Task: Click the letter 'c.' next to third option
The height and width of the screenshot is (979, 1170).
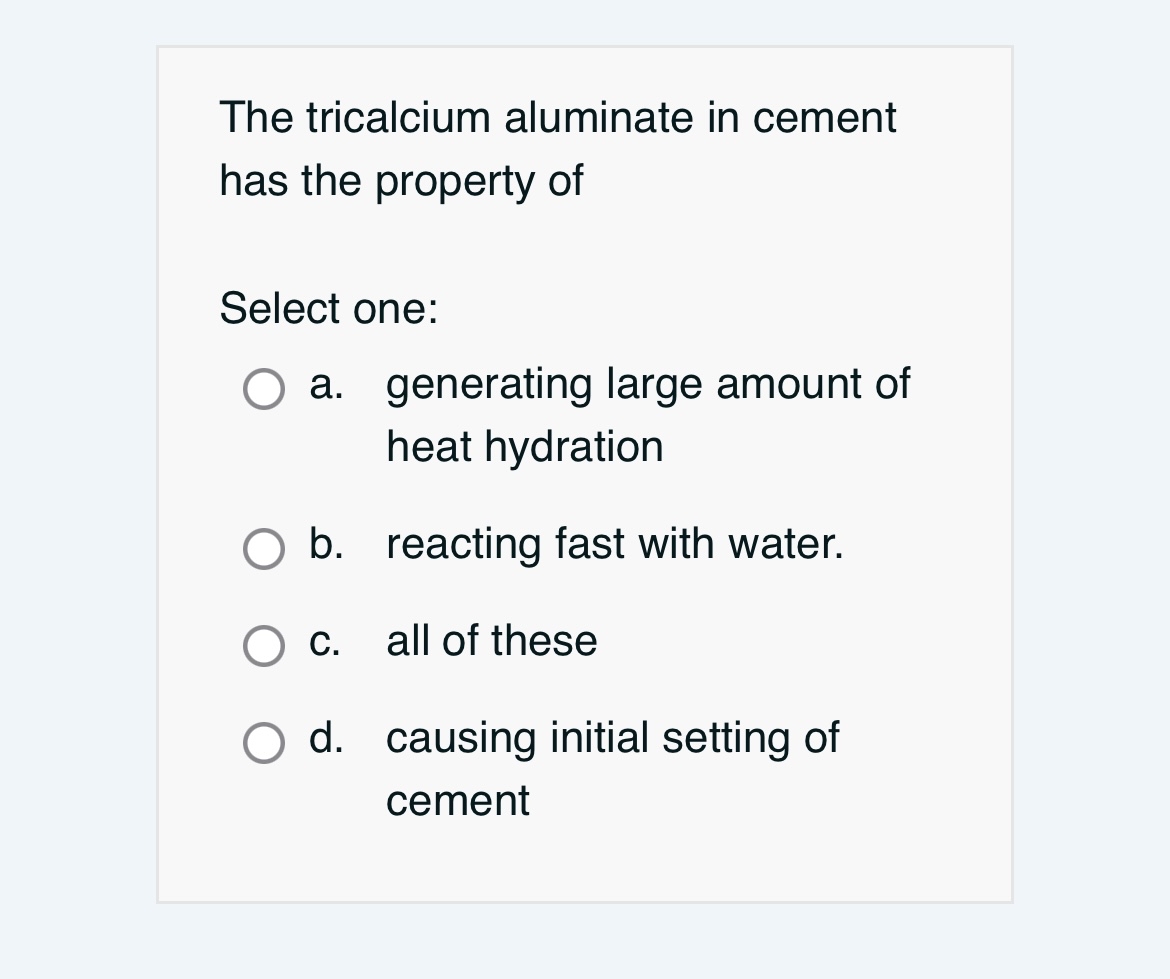Action: coord(324,642)
